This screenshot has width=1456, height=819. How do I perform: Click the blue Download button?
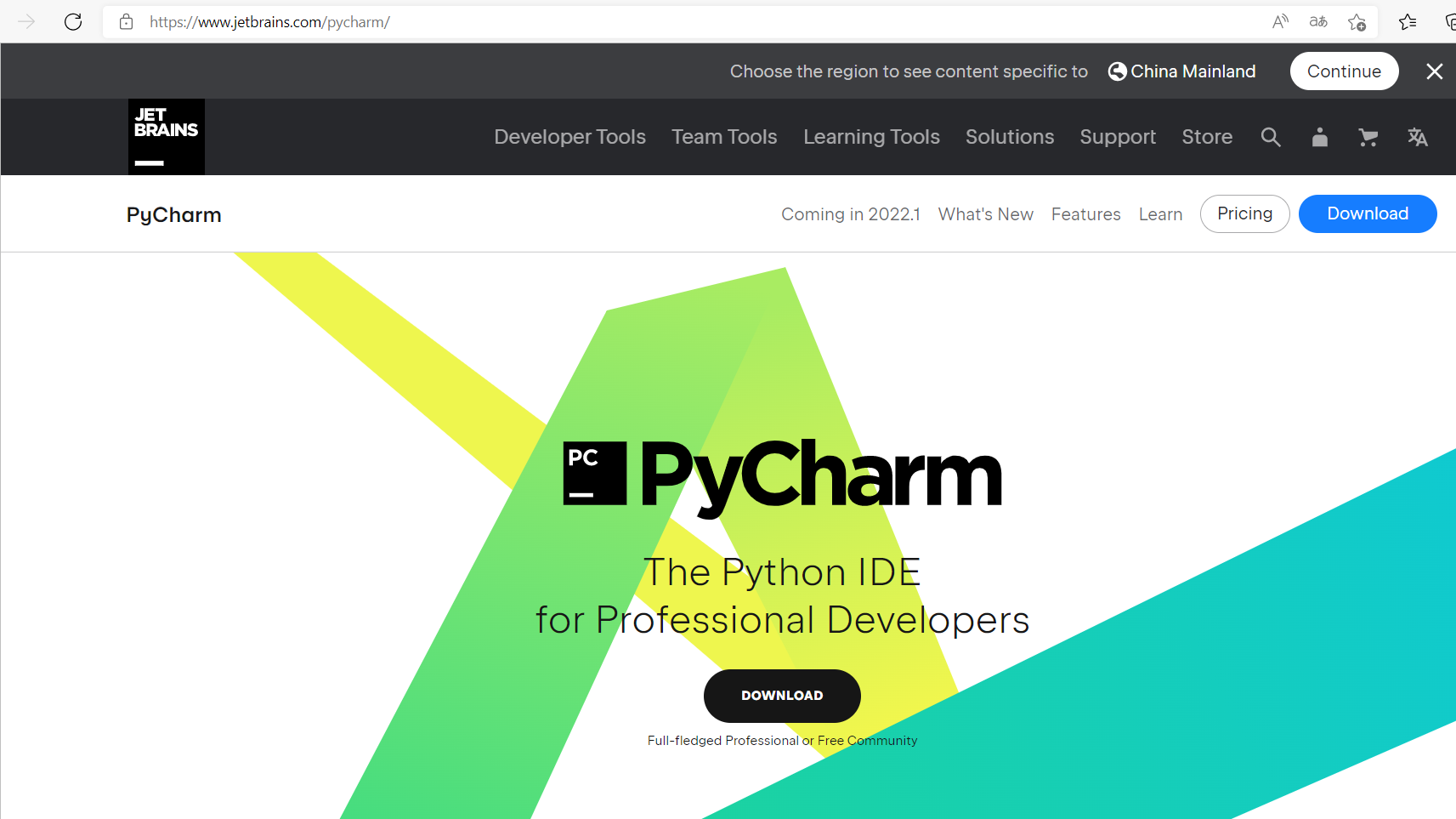[x=1367, y=213]
